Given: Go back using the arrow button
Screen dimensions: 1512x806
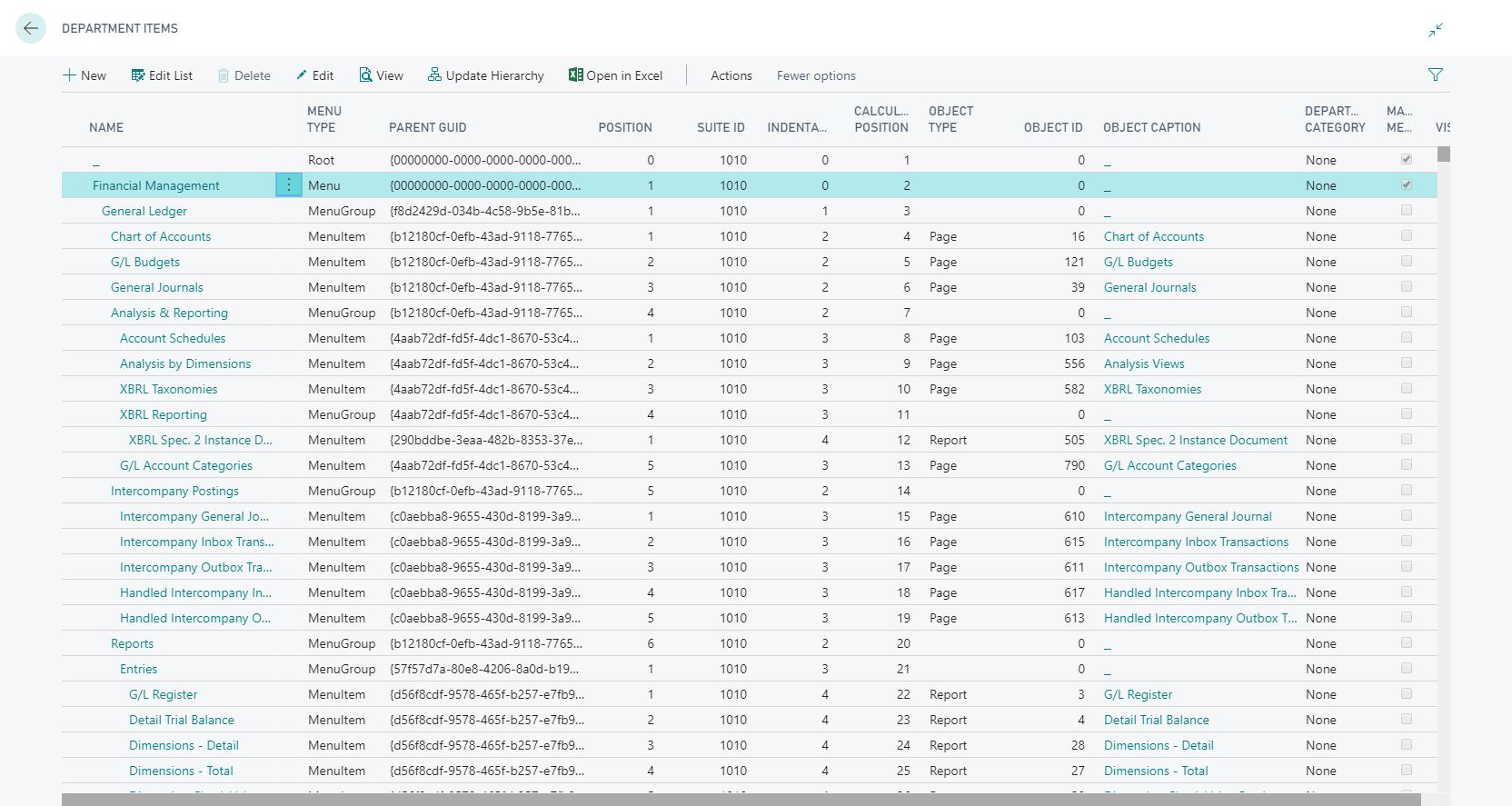Looking at the screenshot, I should click(x=31, y=28).
